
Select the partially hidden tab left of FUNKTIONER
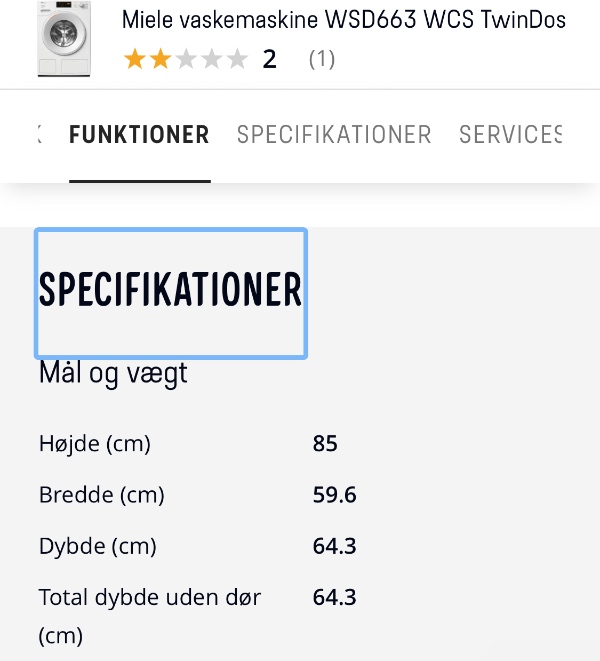click(x=39, y=135)
